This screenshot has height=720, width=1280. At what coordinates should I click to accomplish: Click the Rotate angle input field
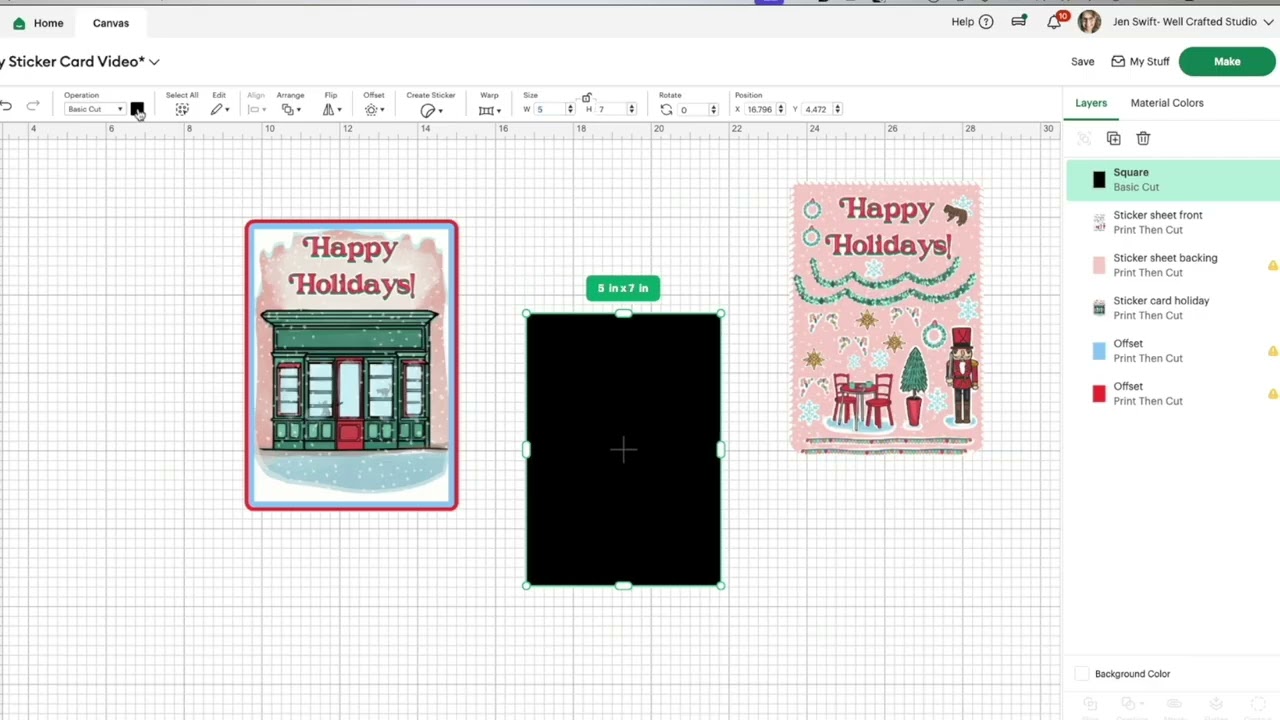tap(693, 109)
